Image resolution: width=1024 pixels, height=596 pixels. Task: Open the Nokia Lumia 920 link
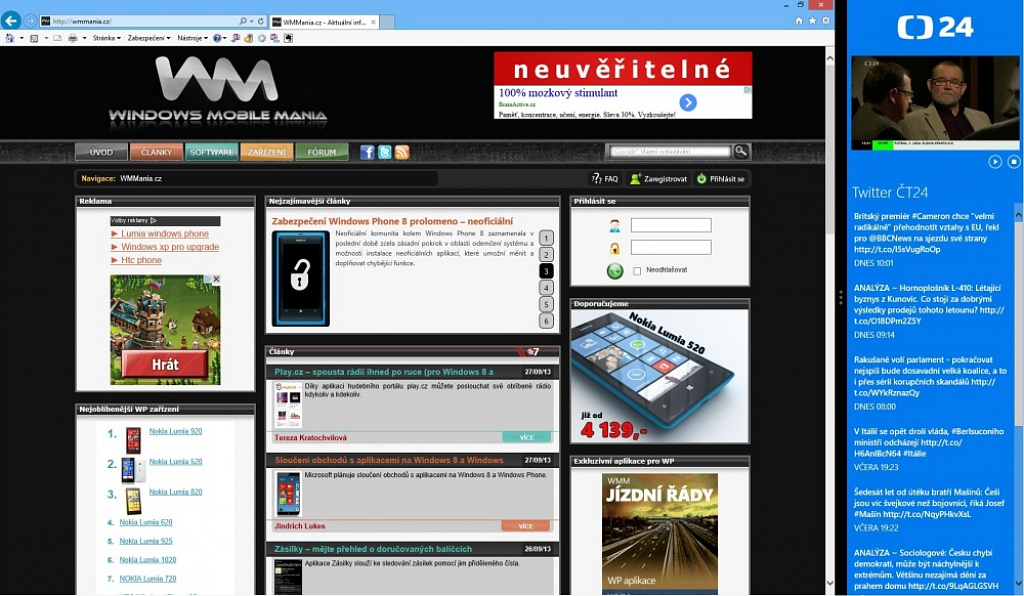point(176,431)
